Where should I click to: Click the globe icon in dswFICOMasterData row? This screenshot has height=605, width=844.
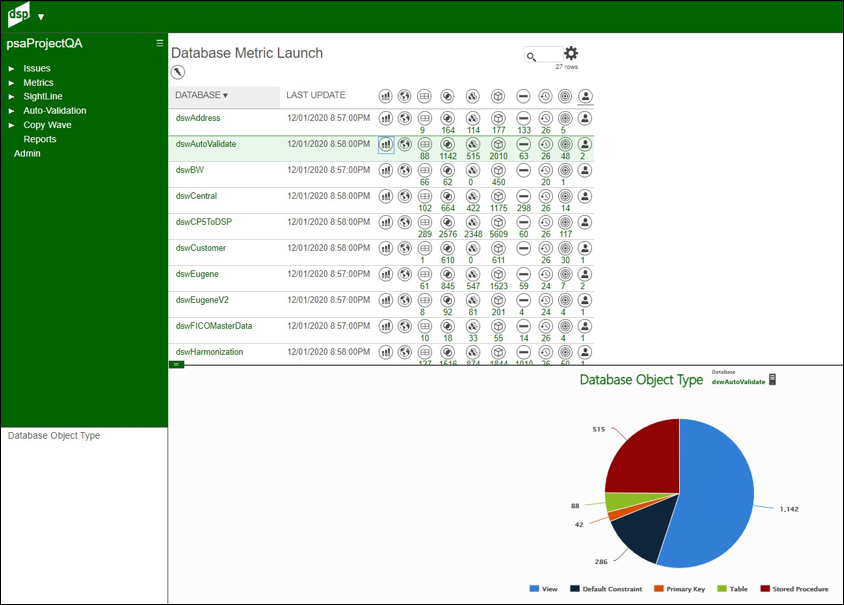click(405, 326)
